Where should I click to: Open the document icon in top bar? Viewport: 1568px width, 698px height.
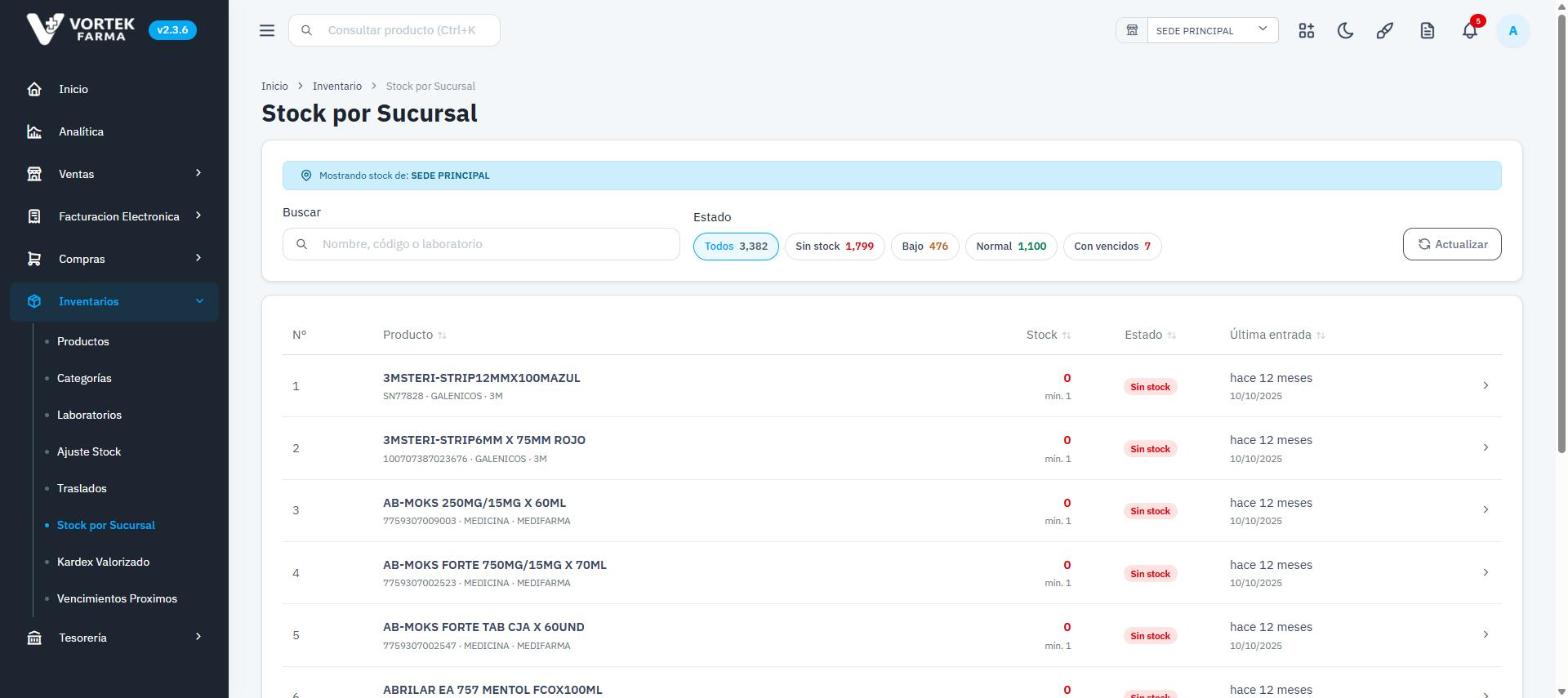pyautogui.click(x=1427, y=31)
